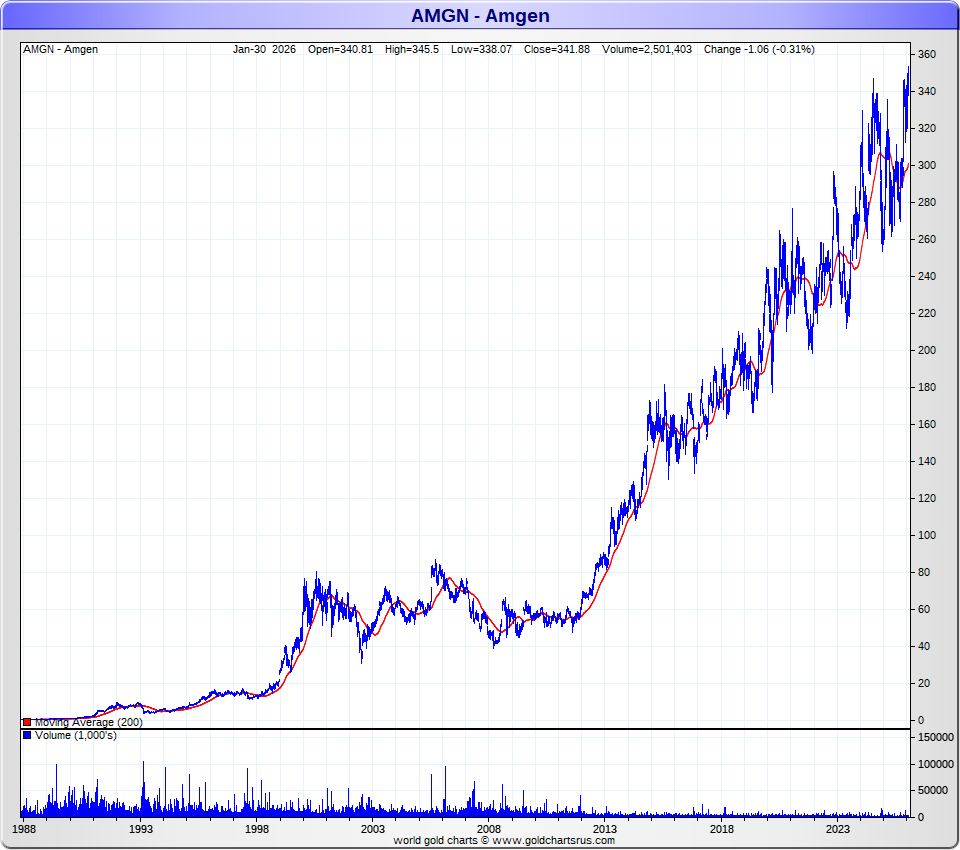The width and height of the screenshot is (960, 850).
Task: Click the small 'AMGN - Amgen' label inside the chart
Action: (x=60, y=49)
